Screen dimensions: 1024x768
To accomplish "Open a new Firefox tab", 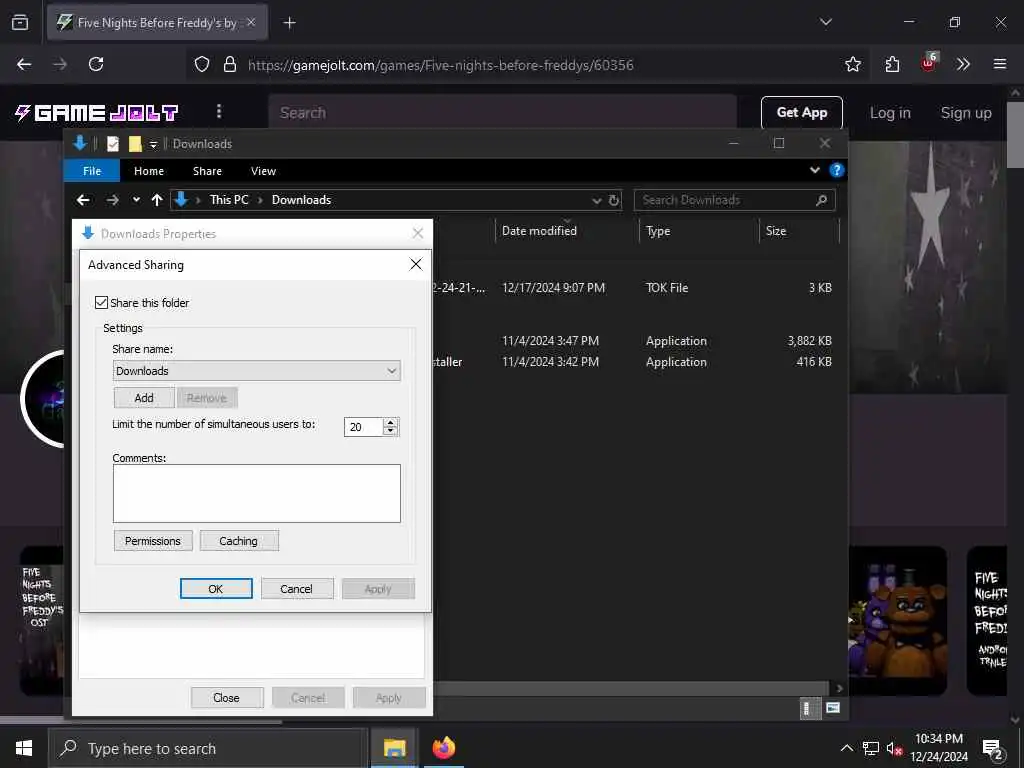I will click(x=289, y=23).
